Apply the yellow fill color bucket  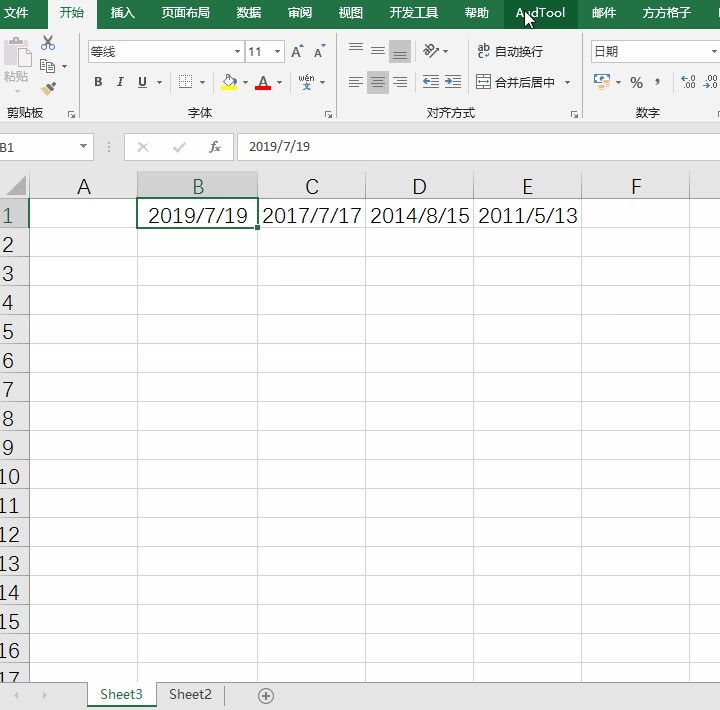(229, 82)
